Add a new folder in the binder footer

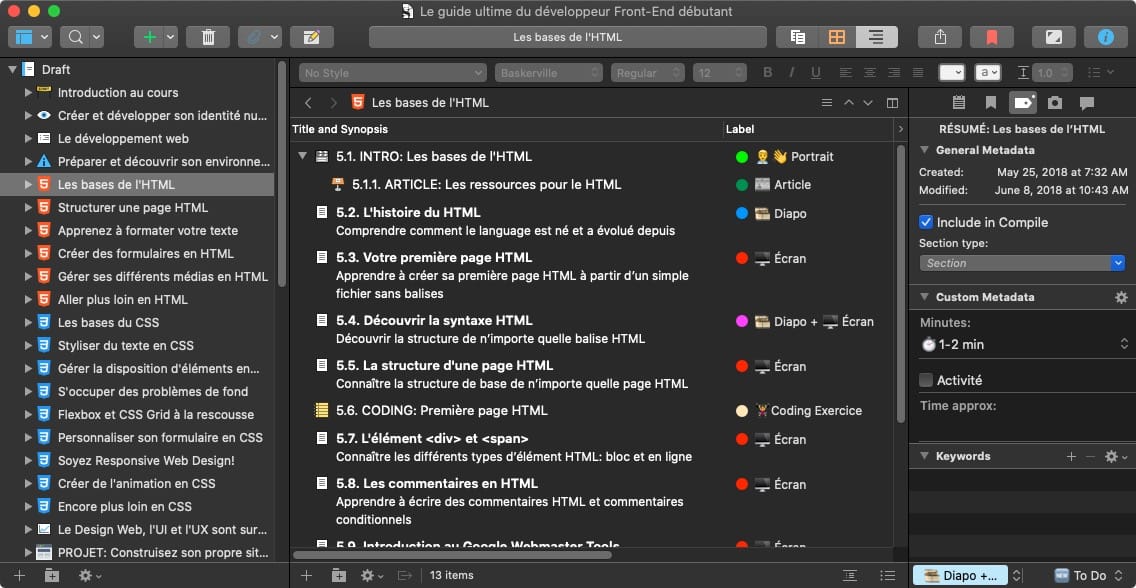click(x=51, y=576)
